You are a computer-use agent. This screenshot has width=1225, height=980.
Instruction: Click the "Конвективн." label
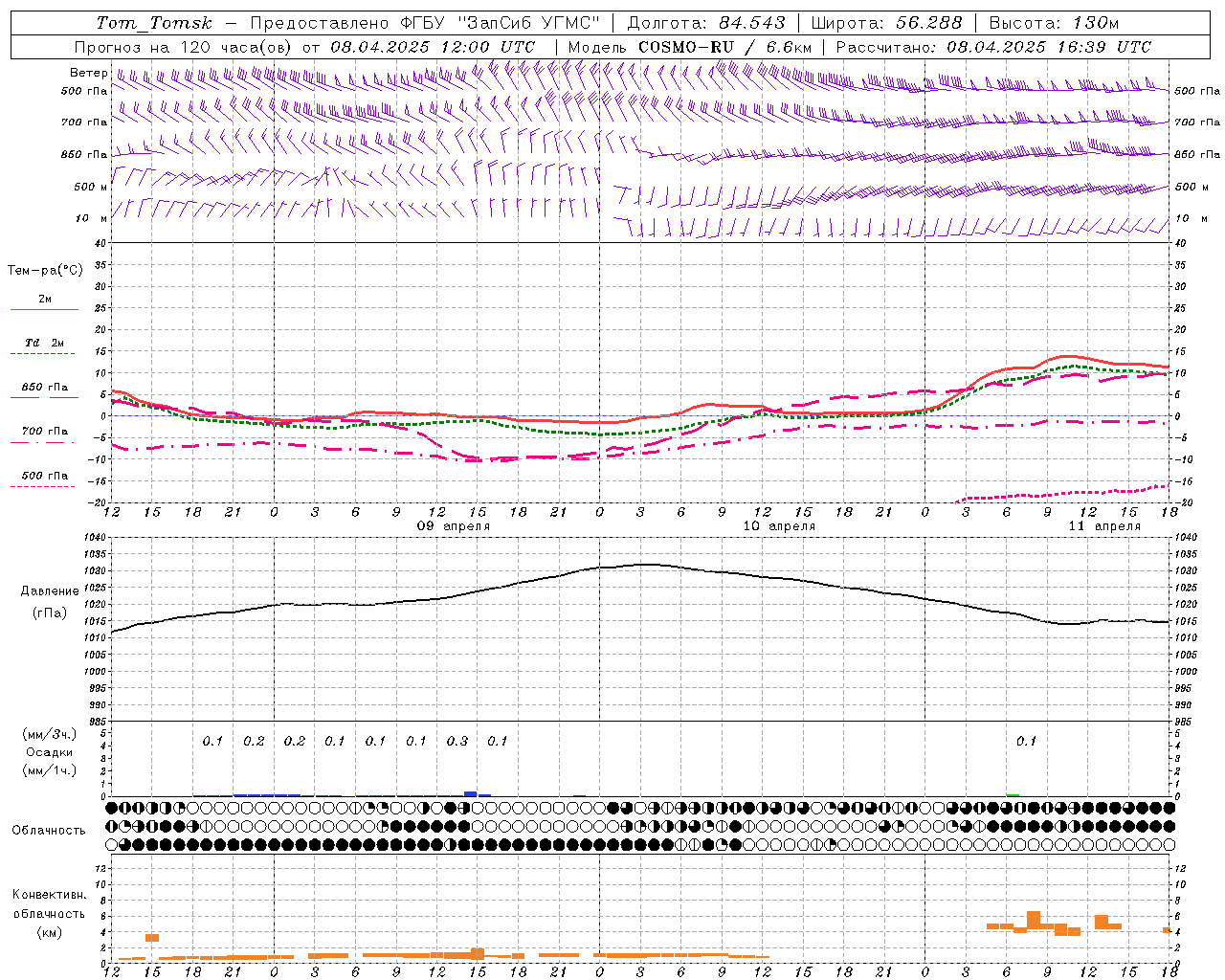[50, 895]
